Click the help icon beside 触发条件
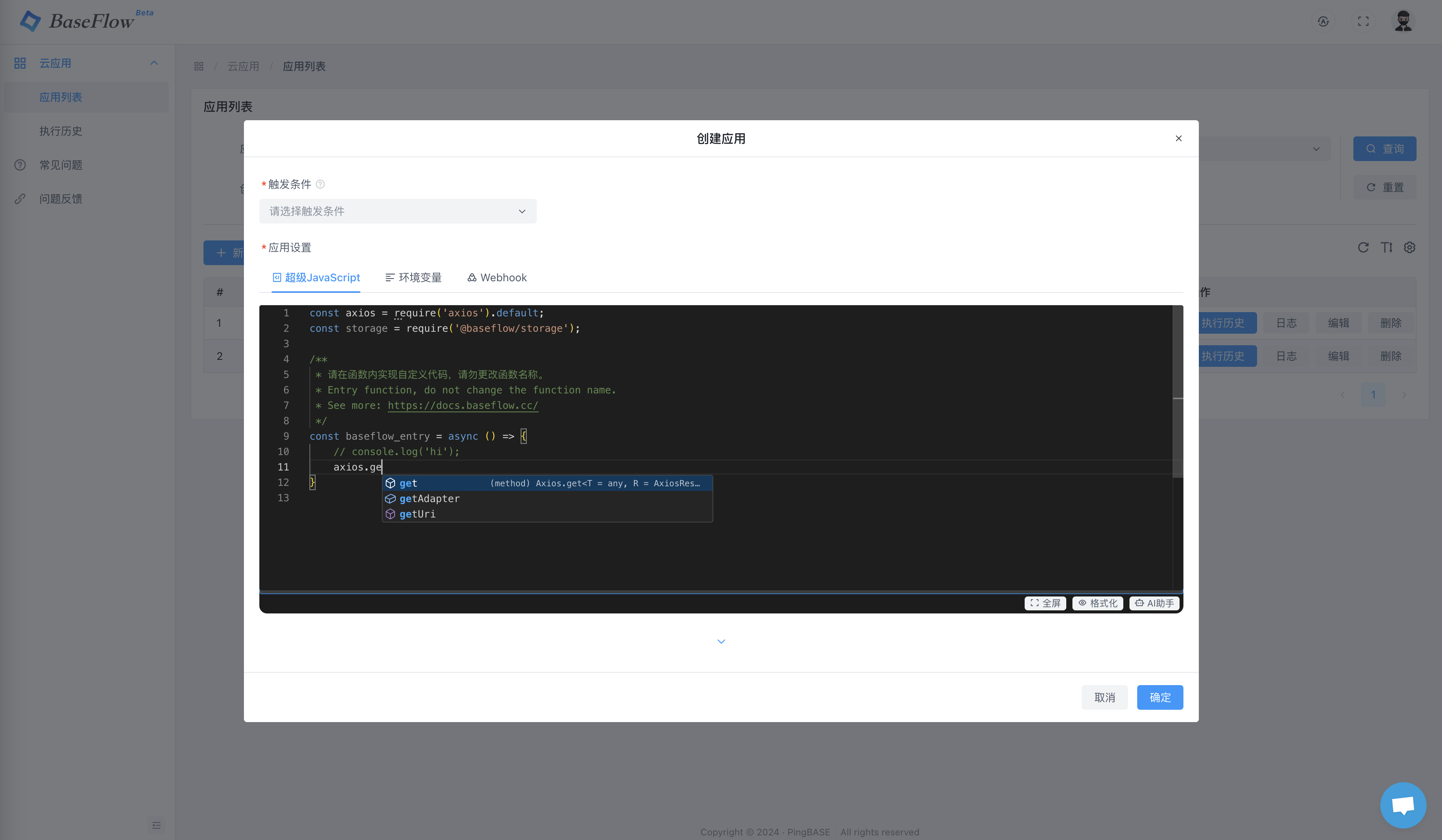 point(321,184)
